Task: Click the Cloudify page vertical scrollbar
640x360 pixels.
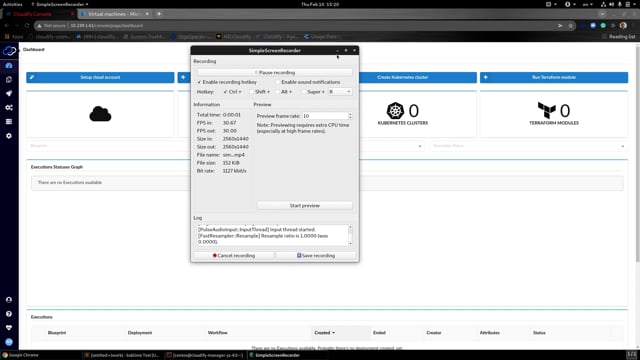Action: 638,155
